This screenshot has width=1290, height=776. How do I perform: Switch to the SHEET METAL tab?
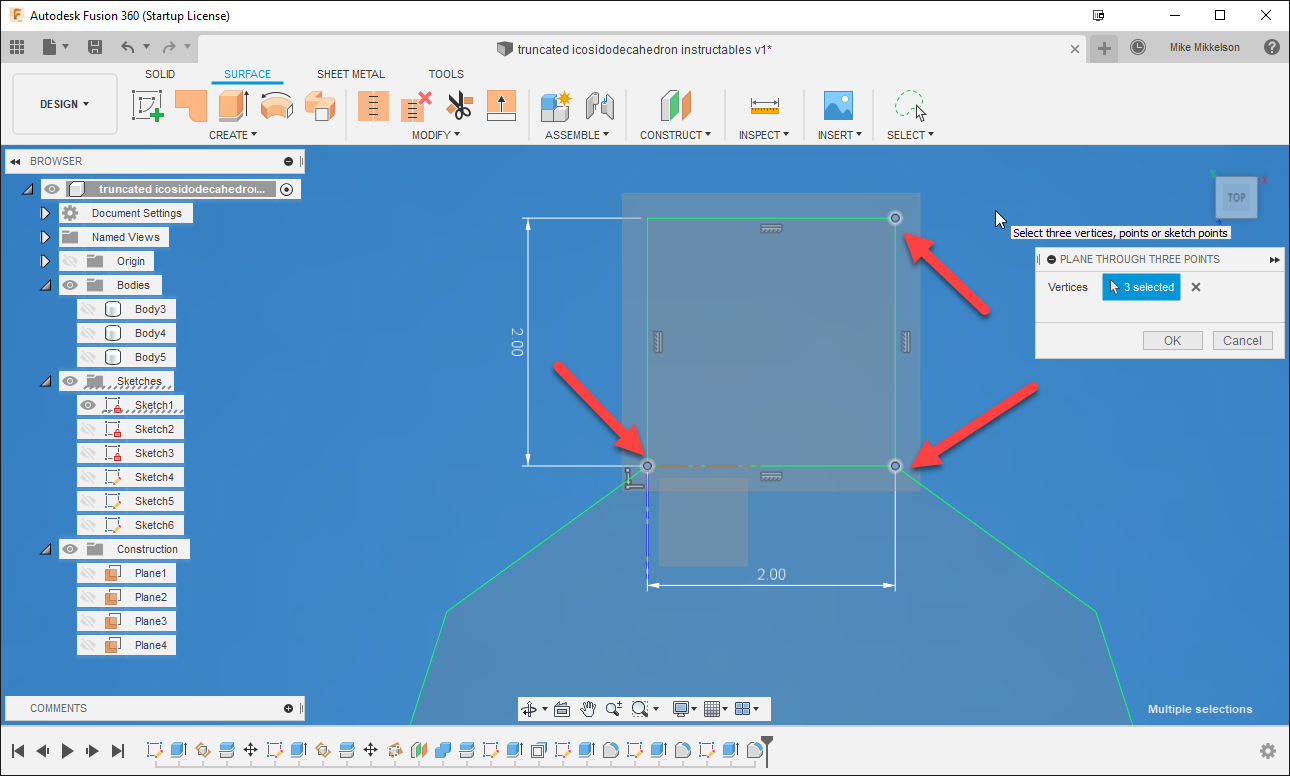coord(350,73)
